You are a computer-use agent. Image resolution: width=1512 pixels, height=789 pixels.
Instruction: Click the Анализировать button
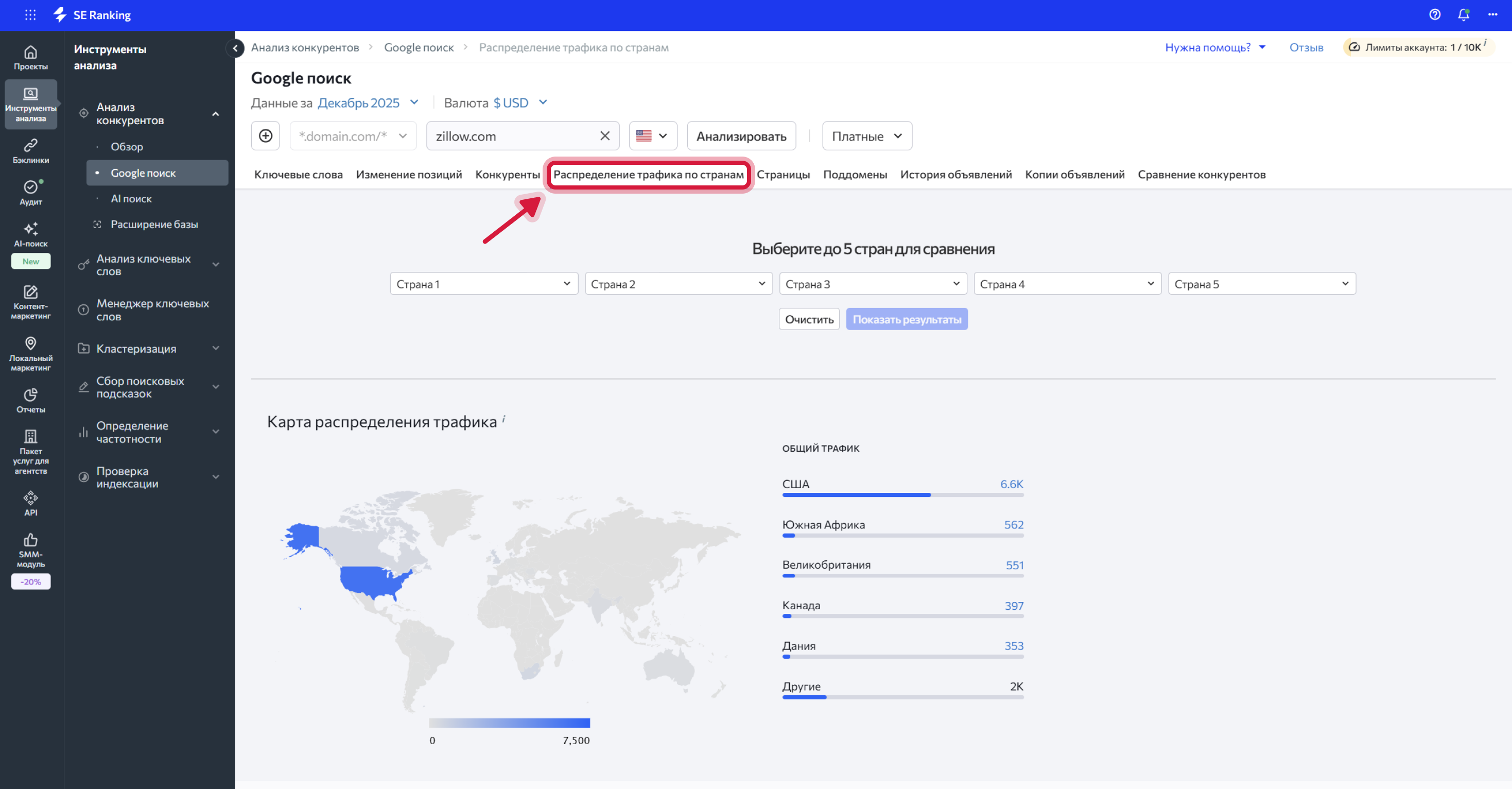[741, 135]
